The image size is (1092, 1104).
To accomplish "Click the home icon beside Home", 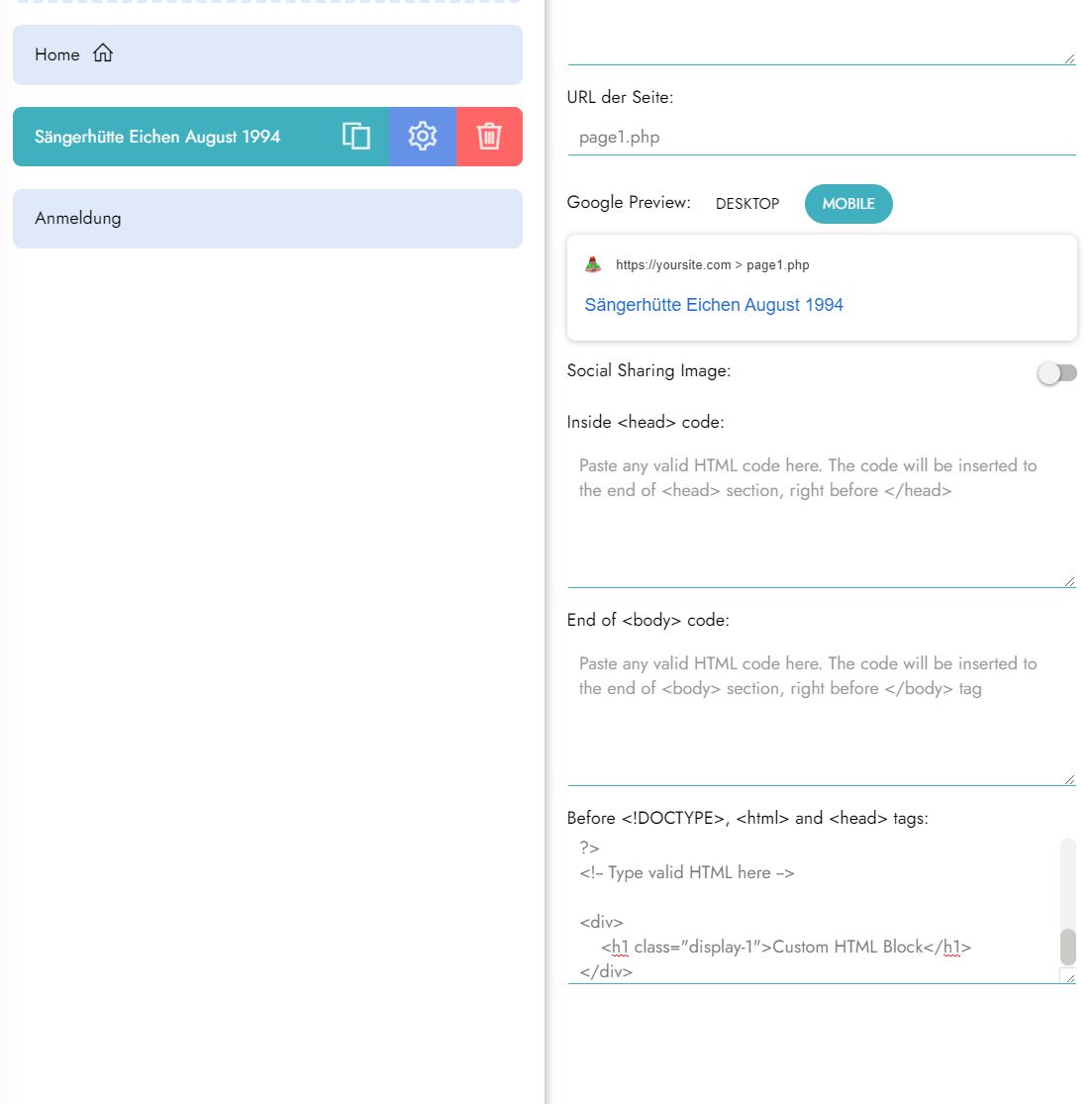I will pos(103,54).
